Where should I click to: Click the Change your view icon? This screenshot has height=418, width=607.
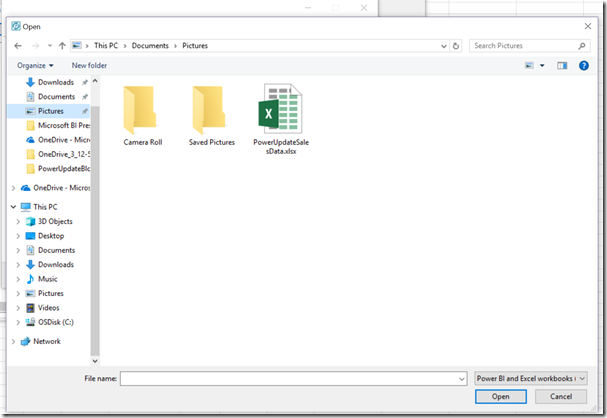[529, 65]
